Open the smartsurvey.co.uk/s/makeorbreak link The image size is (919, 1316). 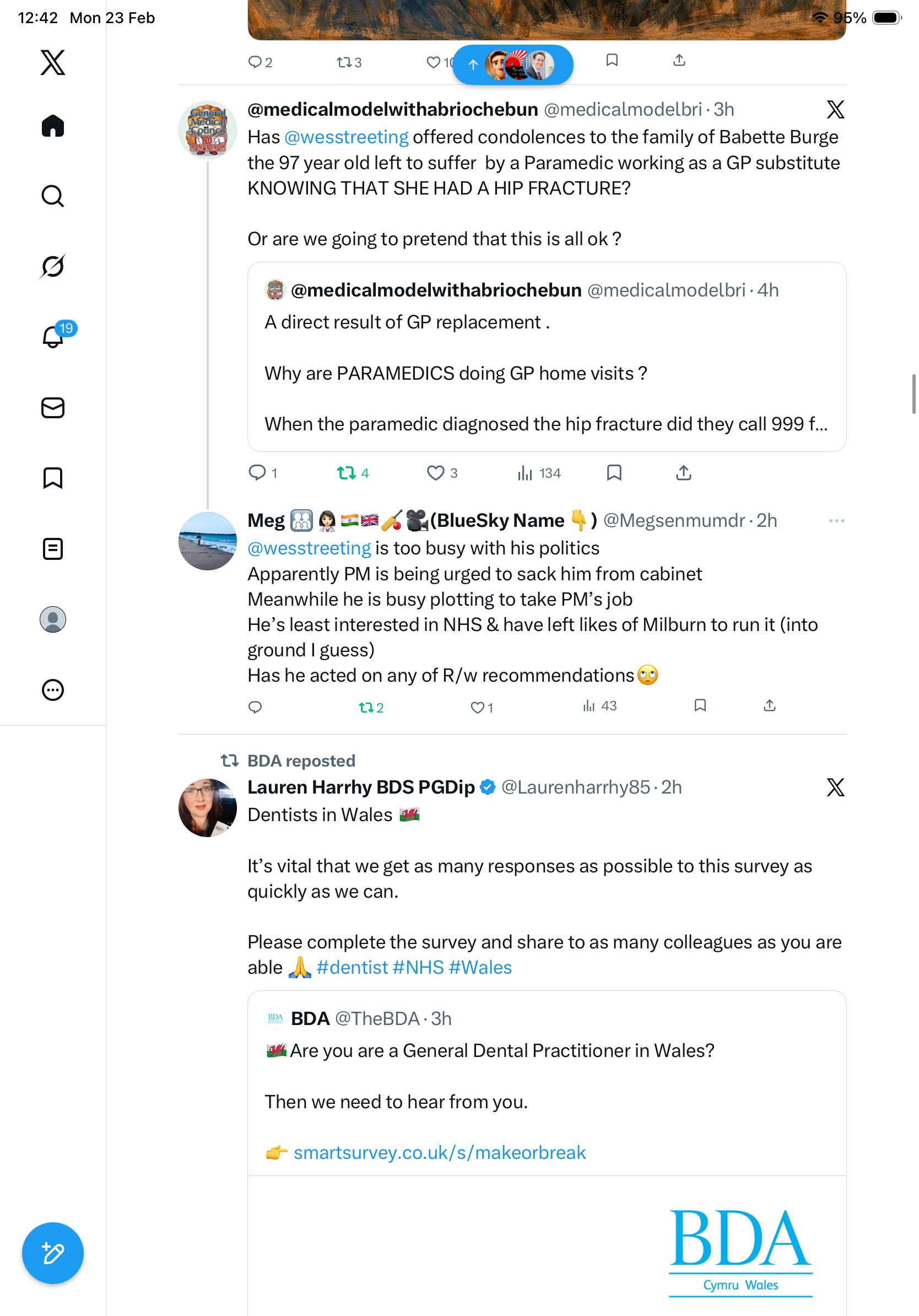(440, 1152)
